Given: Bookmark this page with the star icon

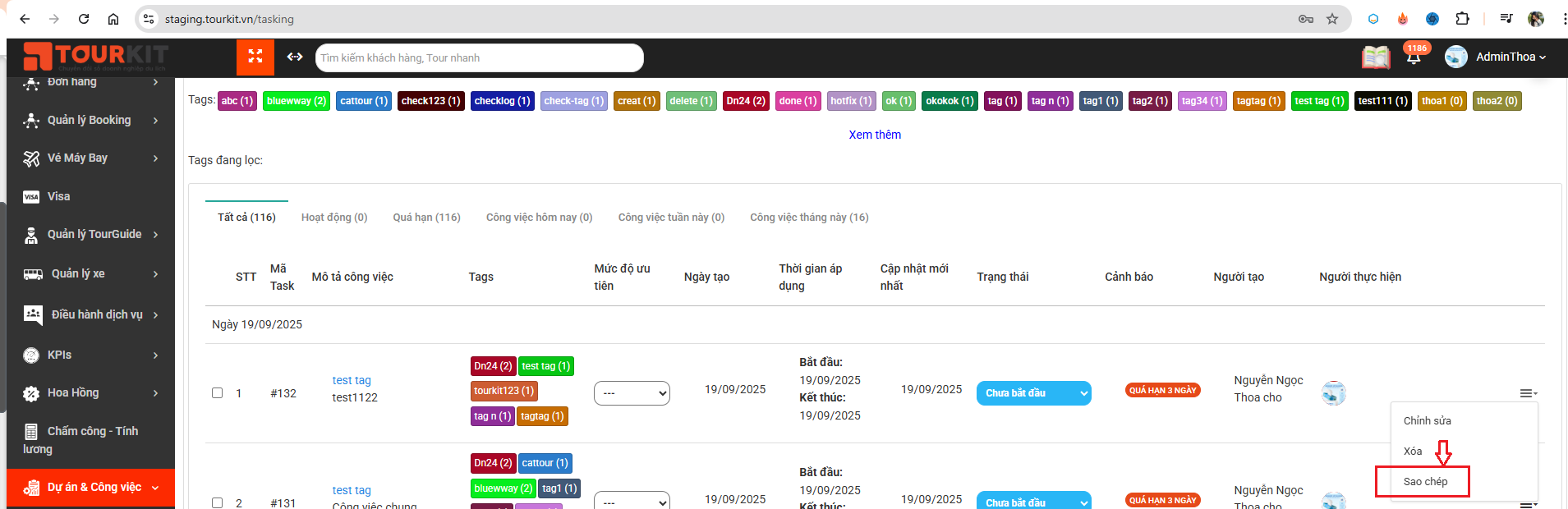Looking at the screenshot, I should [1332, 19].
